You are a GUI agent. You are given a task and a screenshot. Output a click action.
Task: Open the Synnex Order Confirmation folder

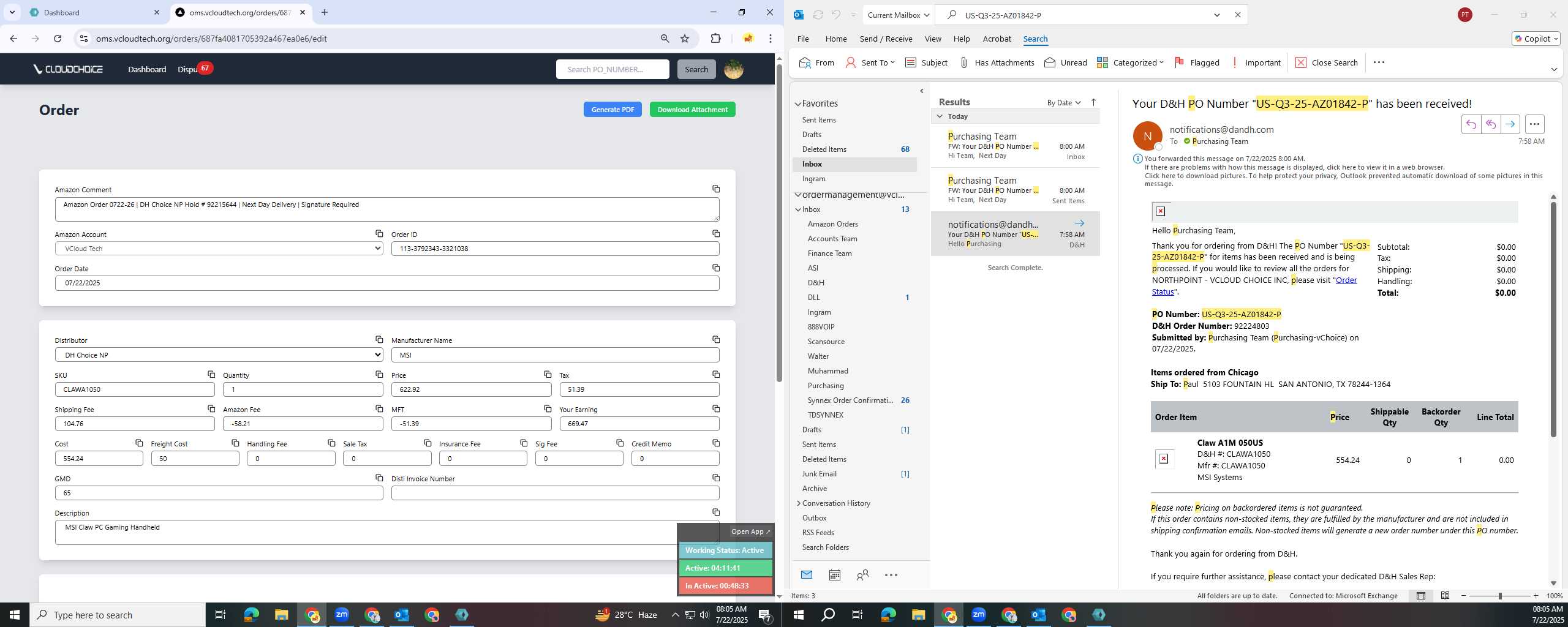[850, 400]
